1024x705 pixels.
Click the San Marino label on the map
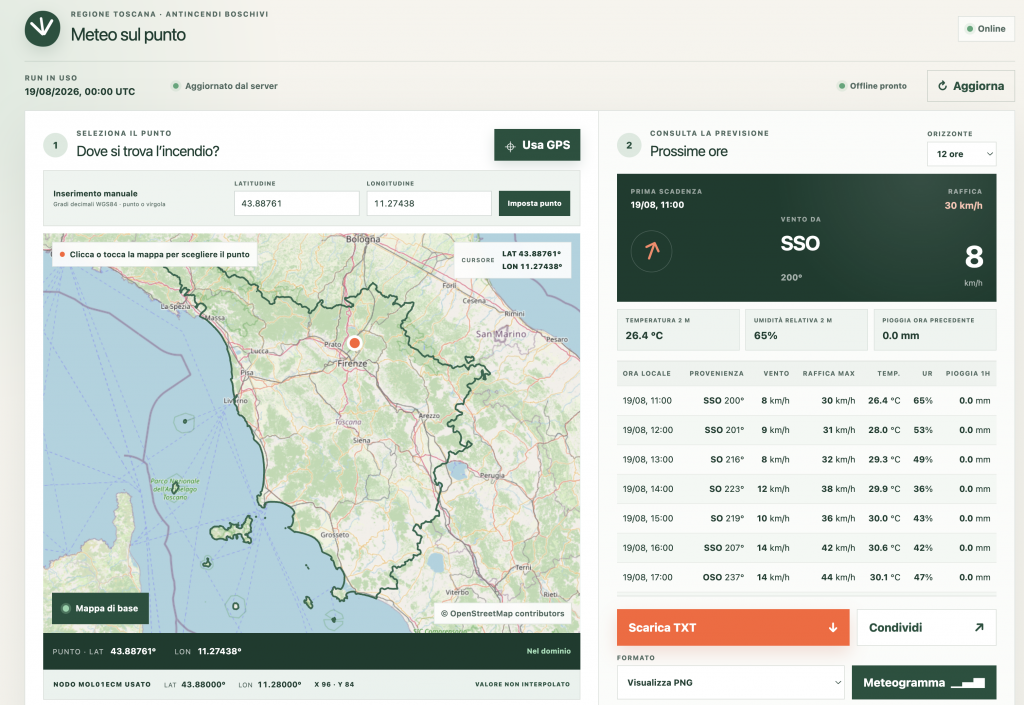coord(501,334)
